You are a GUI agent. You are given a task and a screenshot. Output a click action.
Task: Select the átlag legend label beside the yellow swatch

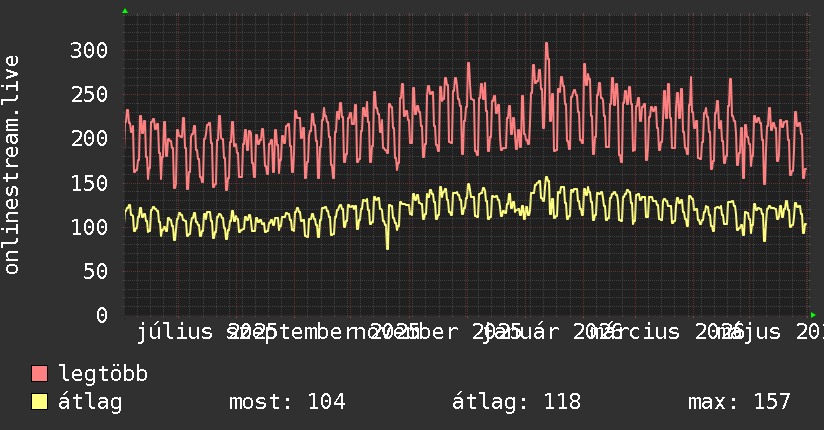pos(90,402)
